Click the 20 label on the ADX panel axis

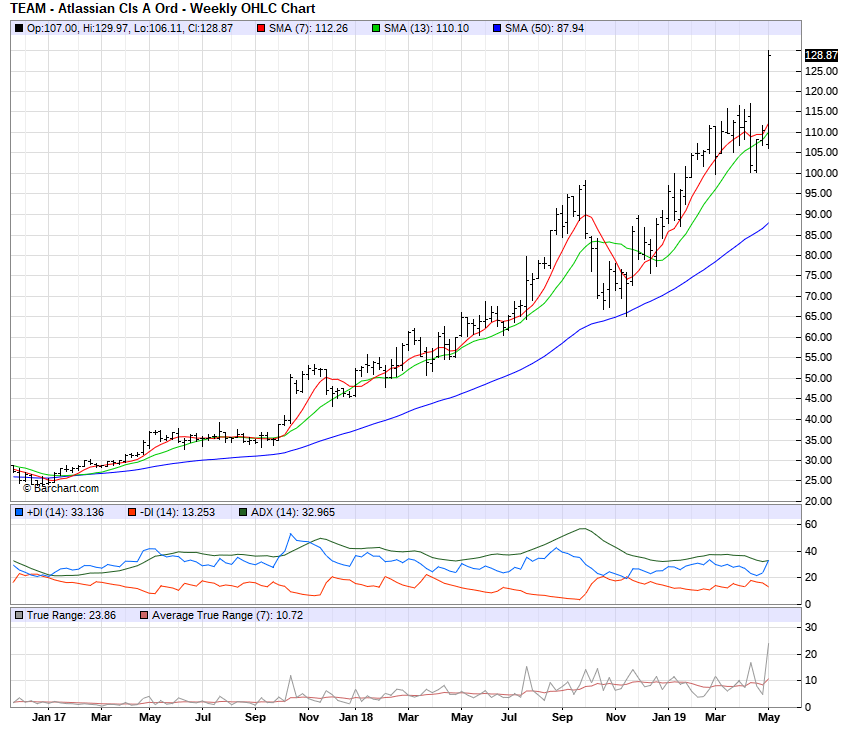point(811,578)
